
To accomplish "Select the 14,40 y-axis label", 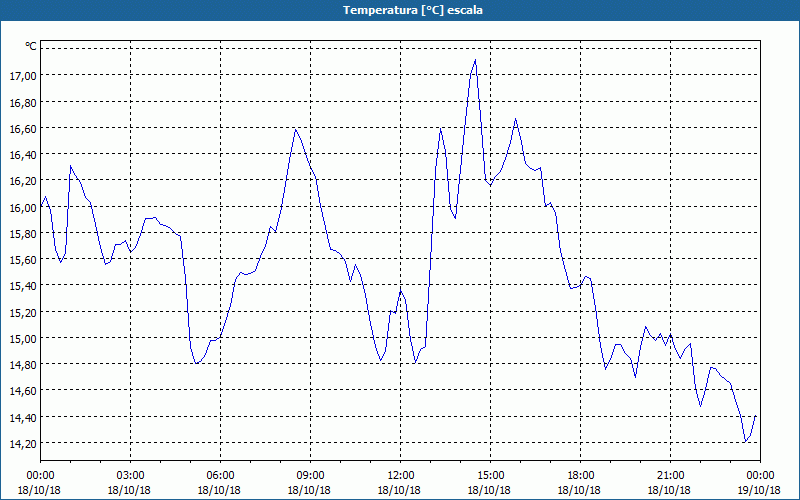I will (x=23, y=418).
